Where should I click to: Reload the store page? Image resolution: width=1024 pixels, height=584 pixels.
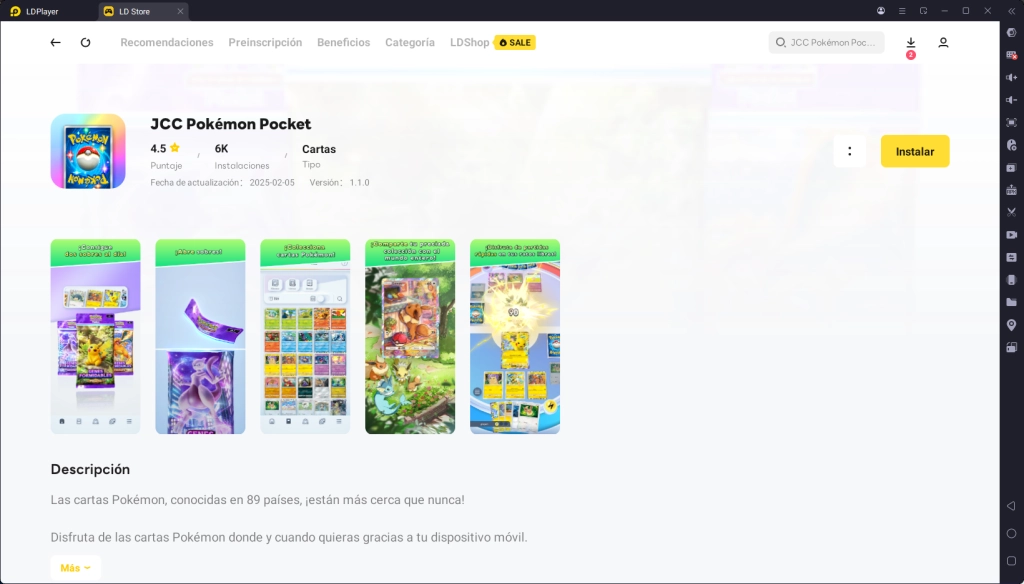coord(86,42)
